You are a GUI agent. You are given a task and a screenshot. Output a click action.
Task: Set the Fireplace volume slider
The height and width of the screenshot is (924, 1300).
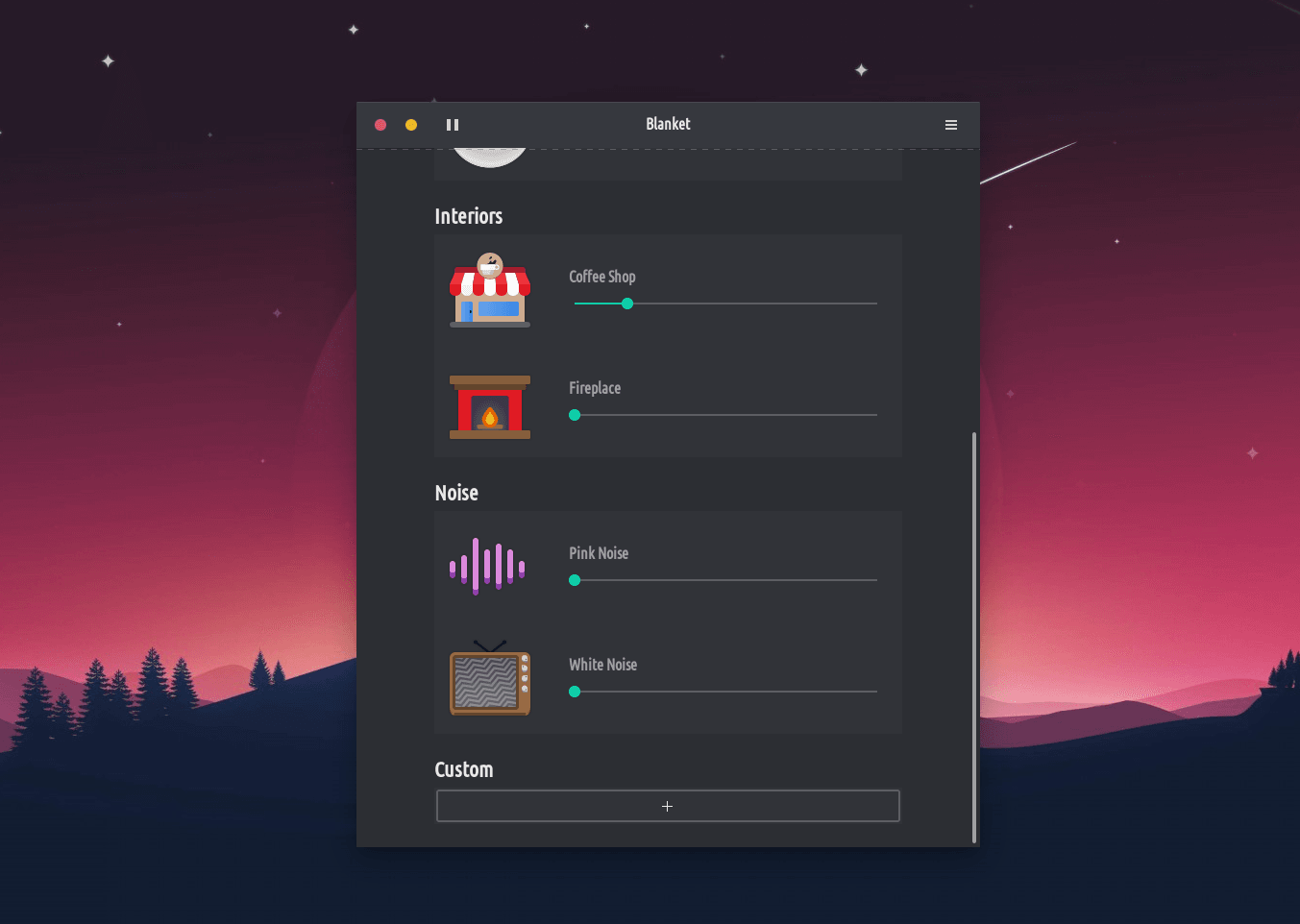[725, 415]
